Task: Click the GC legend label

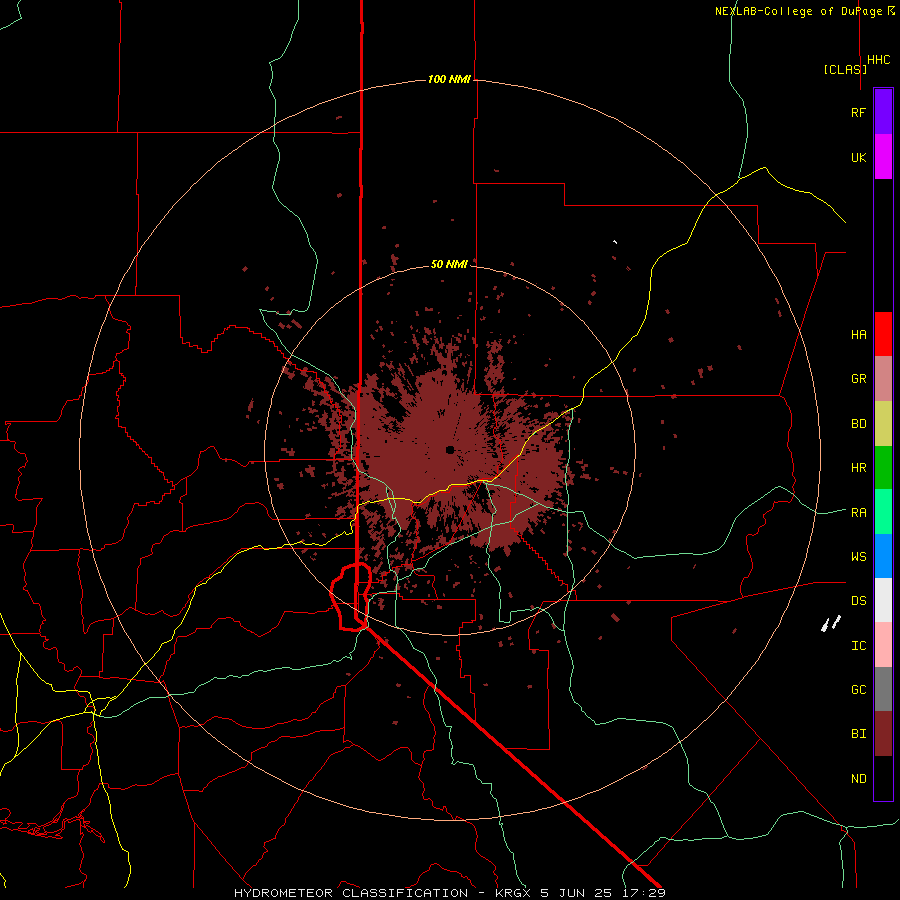Action: [859, 689]
